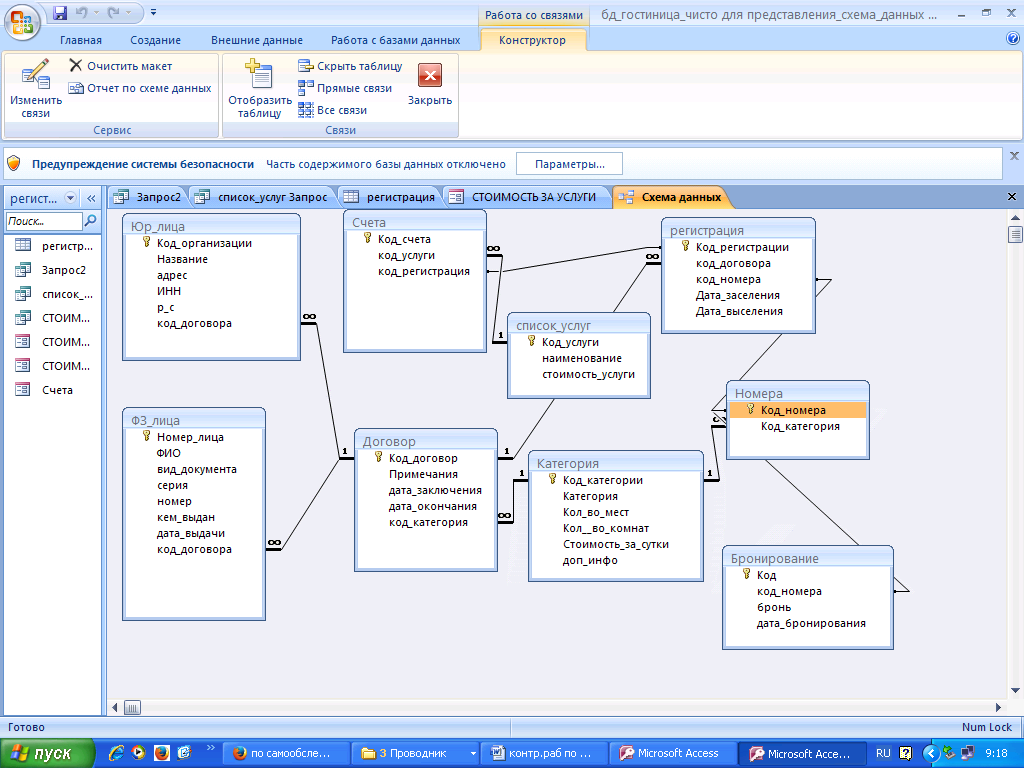
Task: Click Прямые связи
Action: (x=345, y=88)
